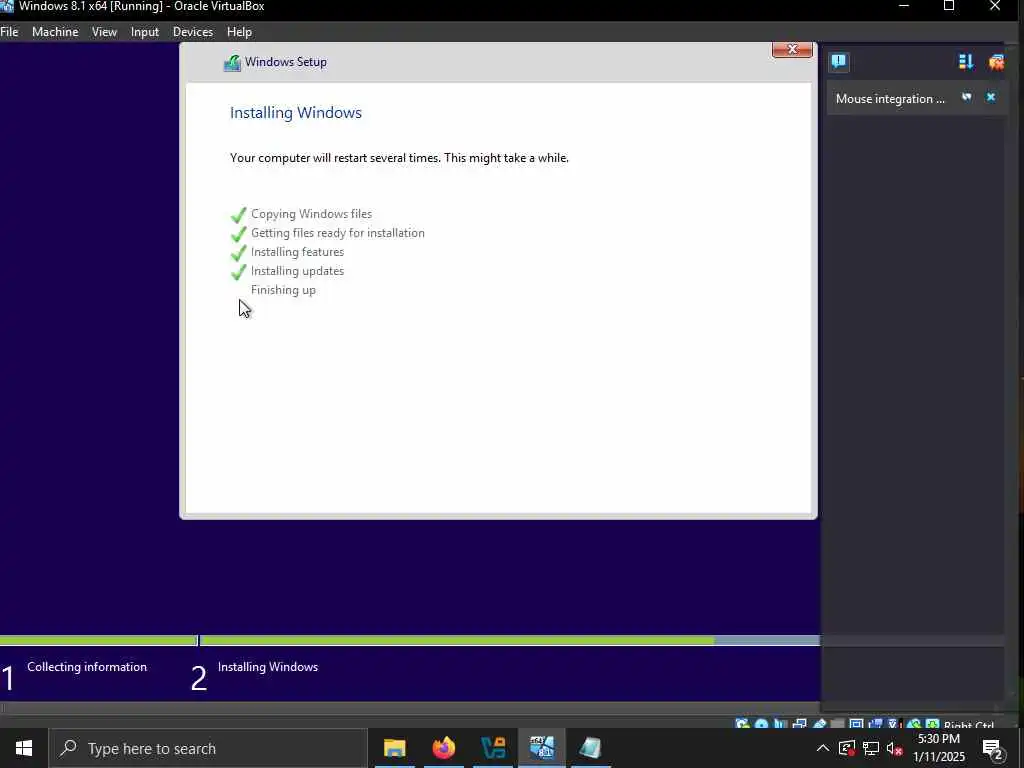
Task: Open the Windows Action Center notifications
Action: [x=993, y=749]
